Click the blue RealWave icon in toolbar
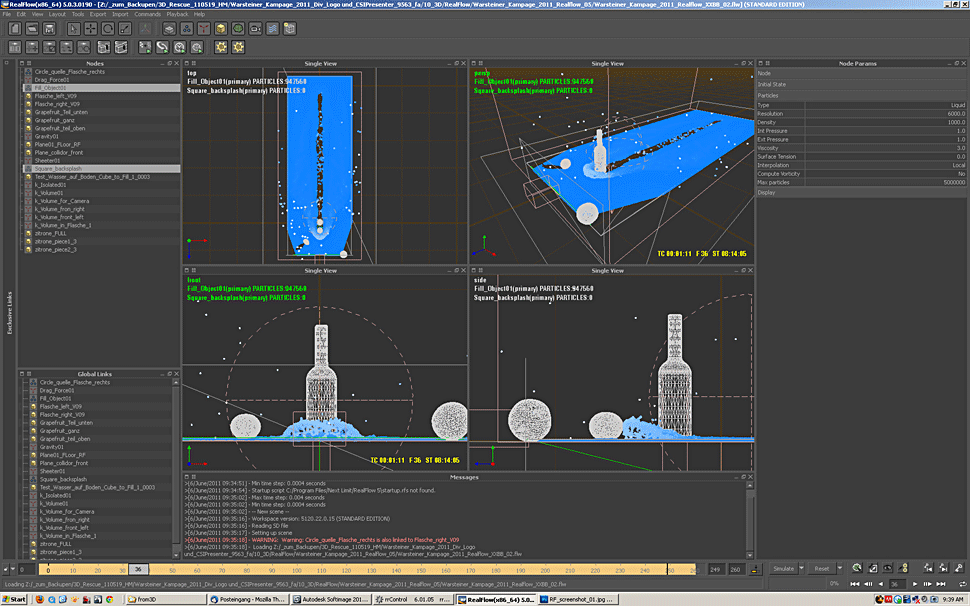This screenshot has height=606, width=970. click(x=273, y=29)
